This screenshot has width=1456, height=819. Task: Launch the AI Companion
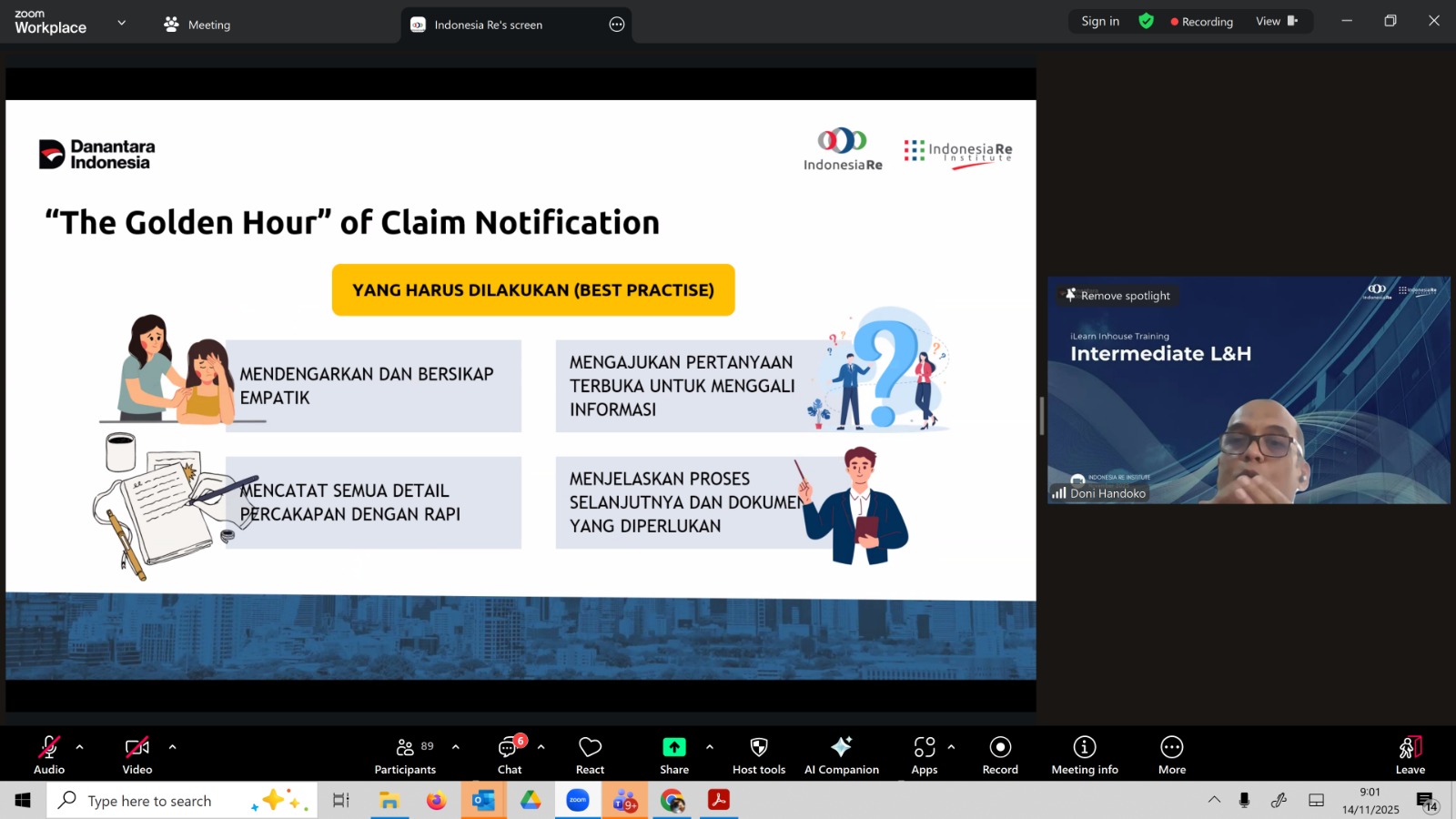tap(841, 755)
